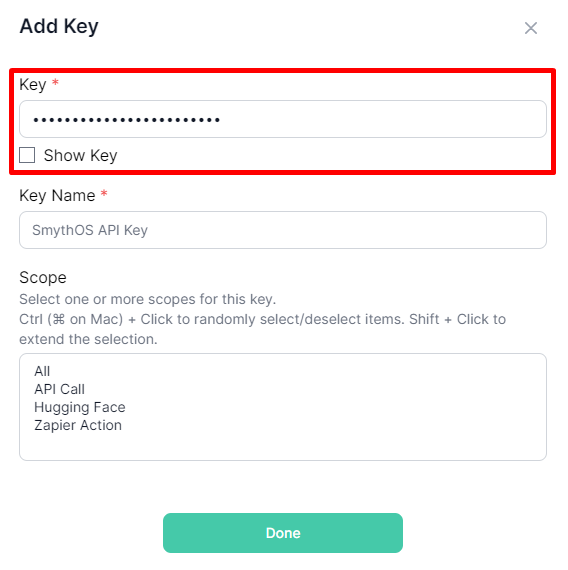Screen dimensions: 568x570
Task: Click the 'Select one or more scopes' hint
Action: 148,300
